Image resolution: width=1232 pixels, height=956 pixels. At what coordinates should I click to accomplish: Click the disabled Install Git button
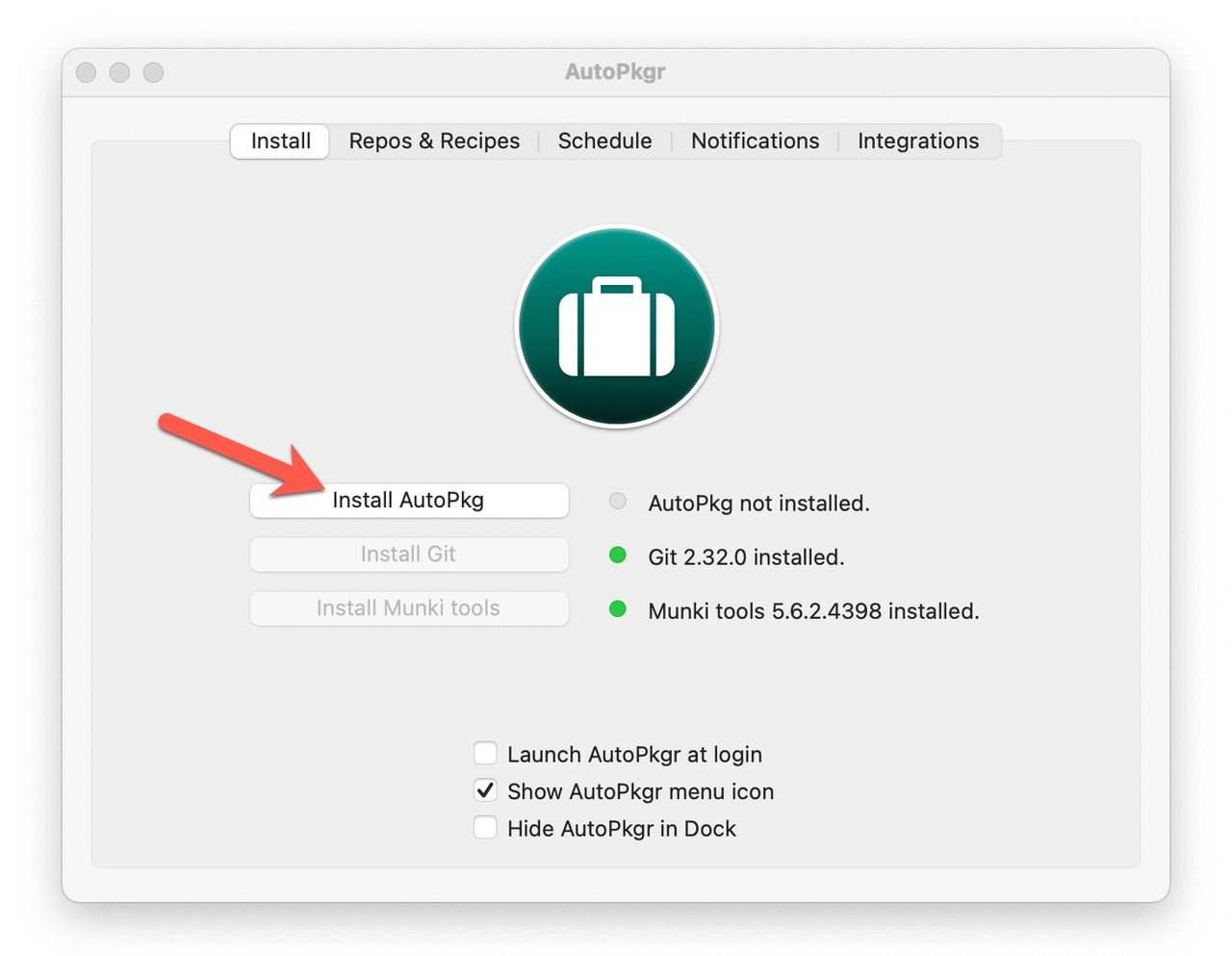tap(409, 555)
